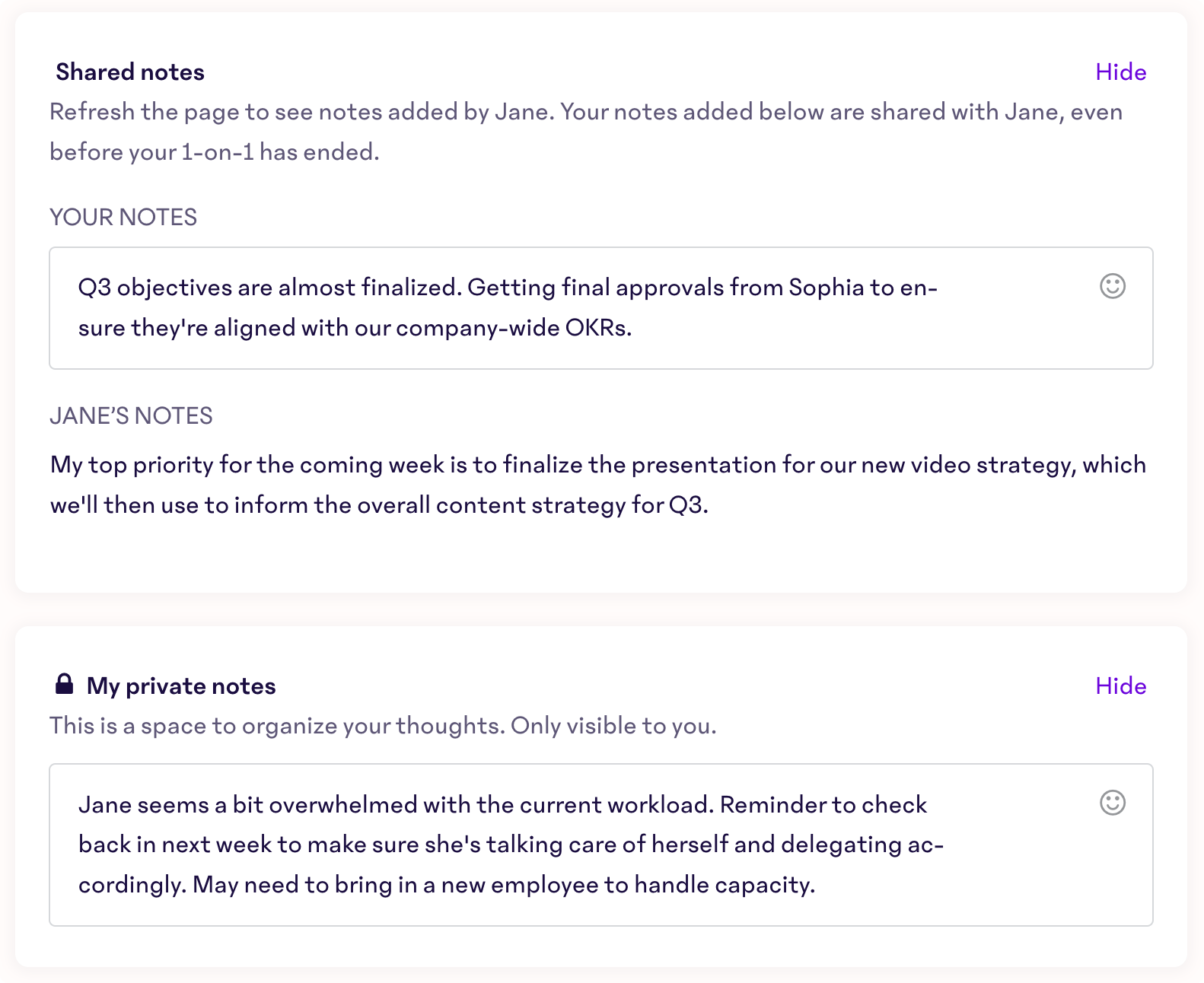
Task: Hide the My private notes section
Action: (1120, 686)
